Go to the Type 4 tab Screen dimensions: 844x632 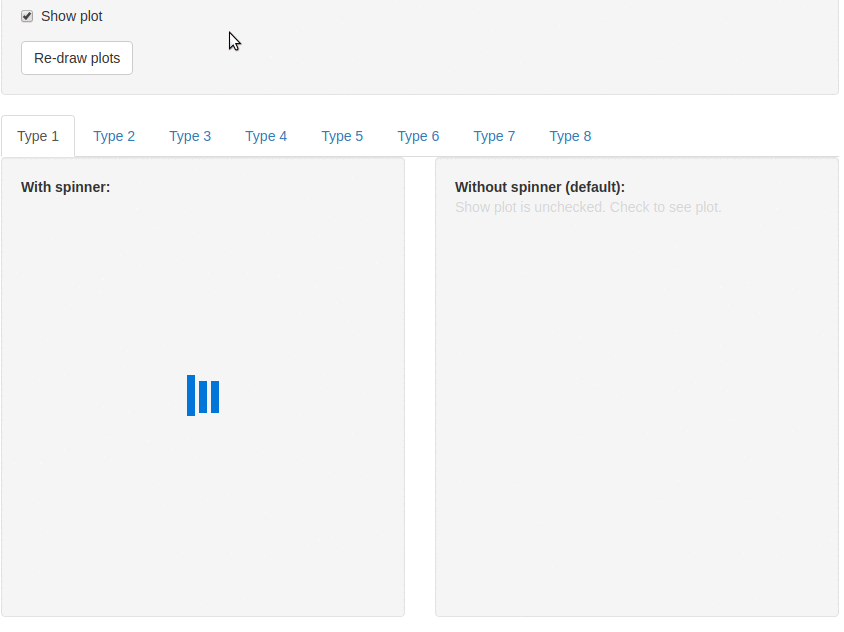[266, 136]
